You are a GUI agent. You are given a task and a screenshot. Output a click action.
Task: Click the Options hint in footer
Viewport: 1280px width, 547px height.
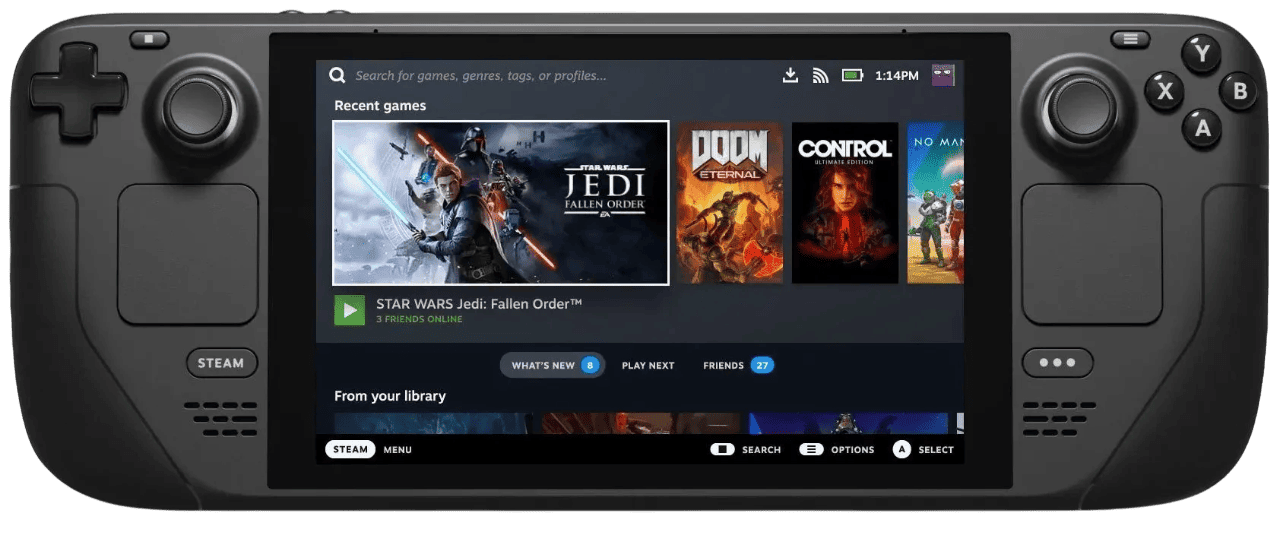coord(837,450)
